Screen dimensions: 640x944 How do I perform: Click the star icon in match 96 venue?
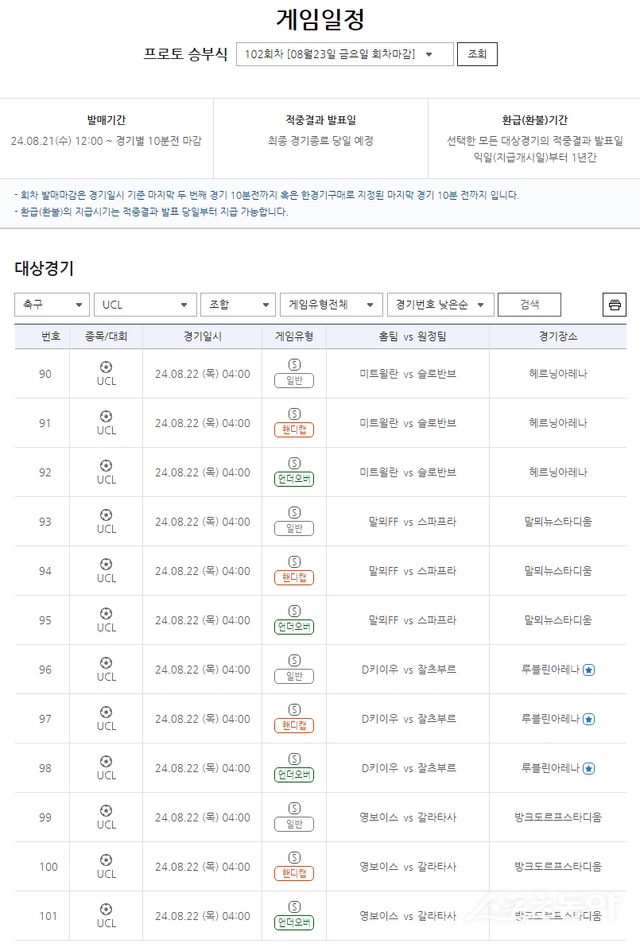click(589, 670)
